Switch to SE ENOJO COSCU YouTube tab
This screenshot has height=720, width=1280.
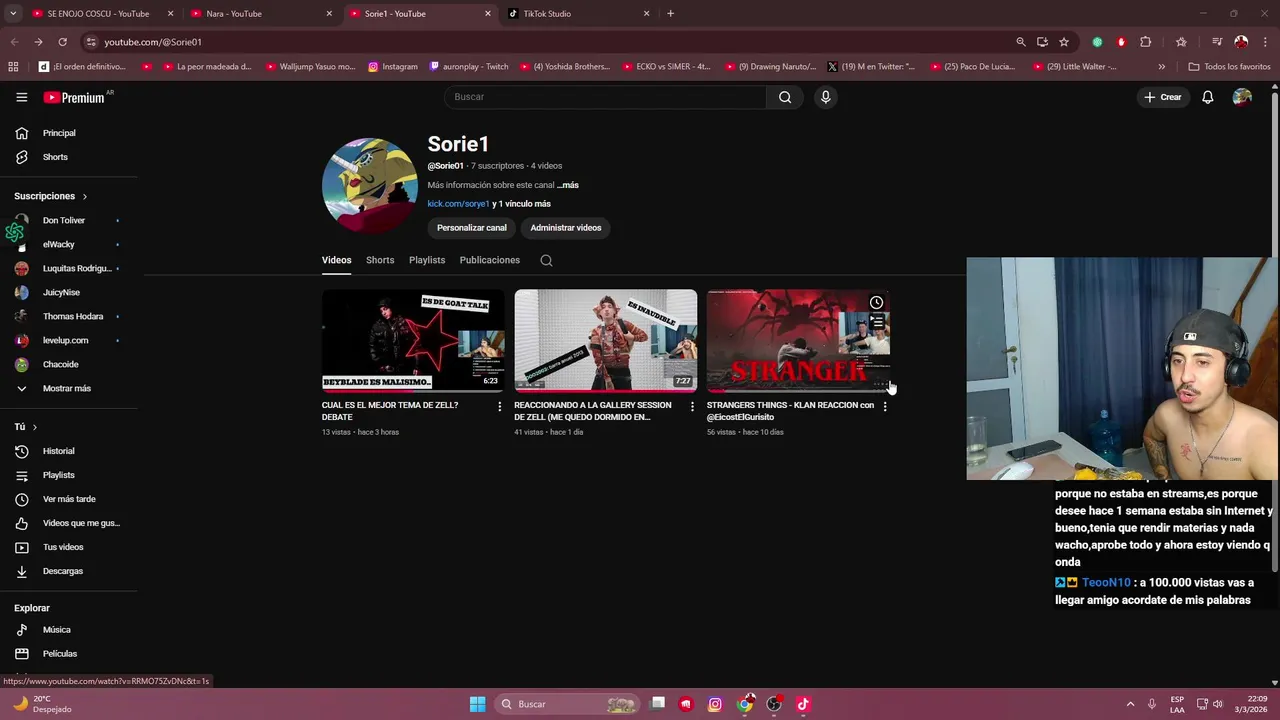click(x=103, y=14)
